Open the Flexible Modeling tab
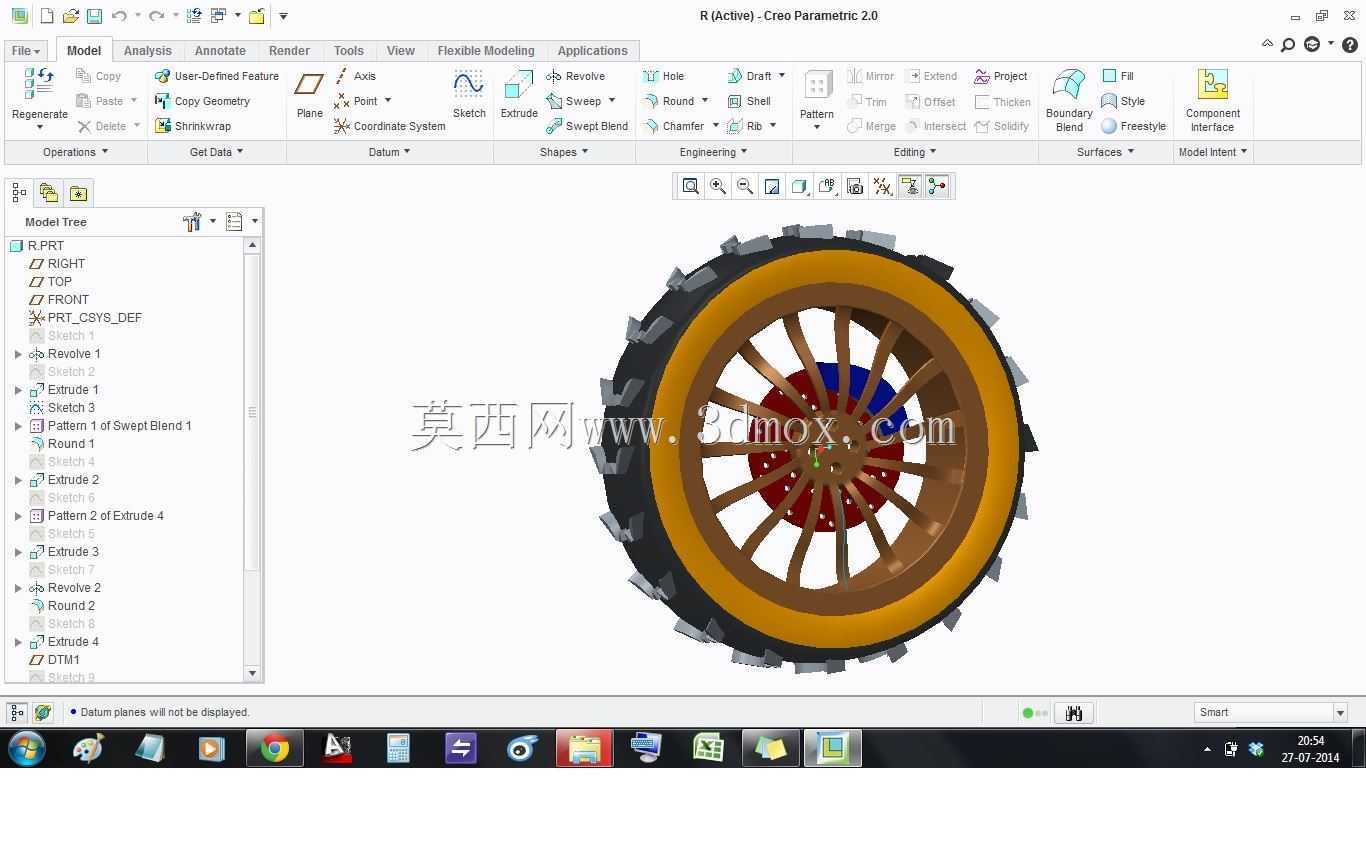 pos(486,51)
